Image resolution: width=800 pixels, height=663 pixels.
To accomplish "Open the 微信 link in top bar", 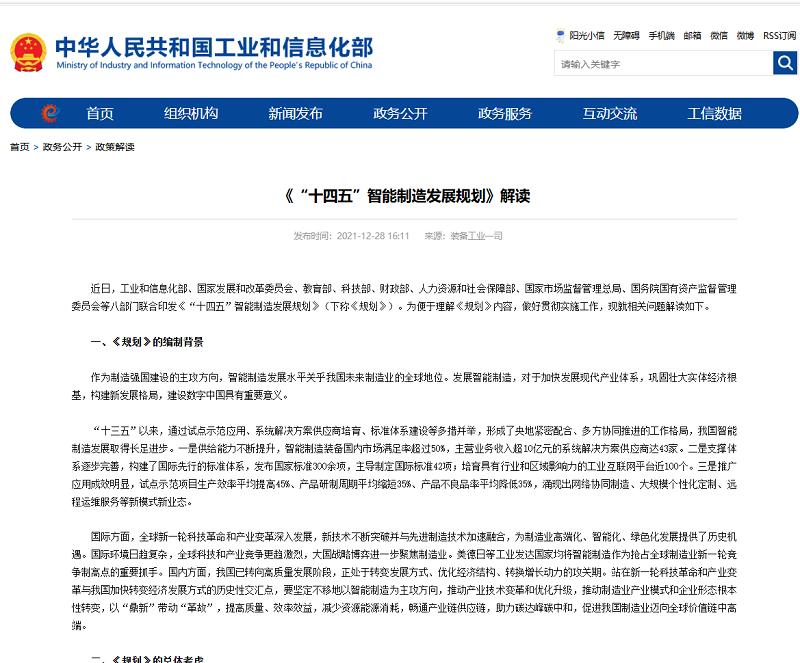I will 718,36.
